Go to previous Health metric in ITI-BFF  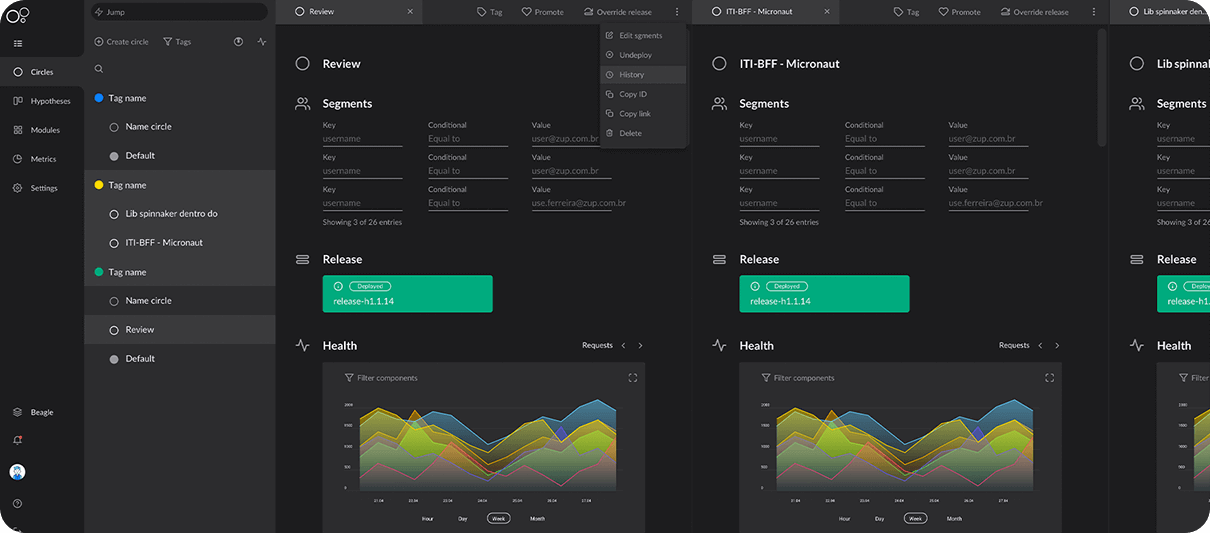pyautogui.click(x=1040, y=345)
